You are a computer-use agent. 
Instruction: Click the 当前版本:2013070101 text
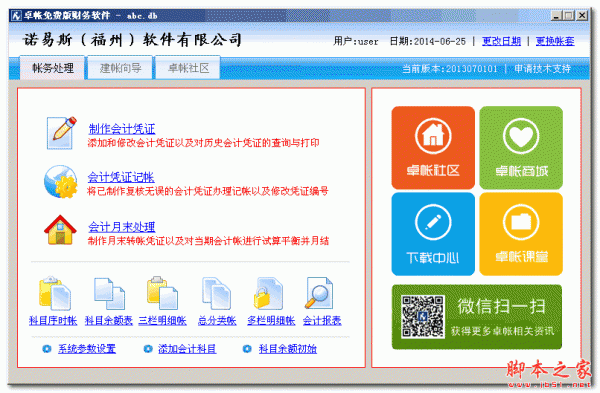pyautogui.click(x=450, y=68)
